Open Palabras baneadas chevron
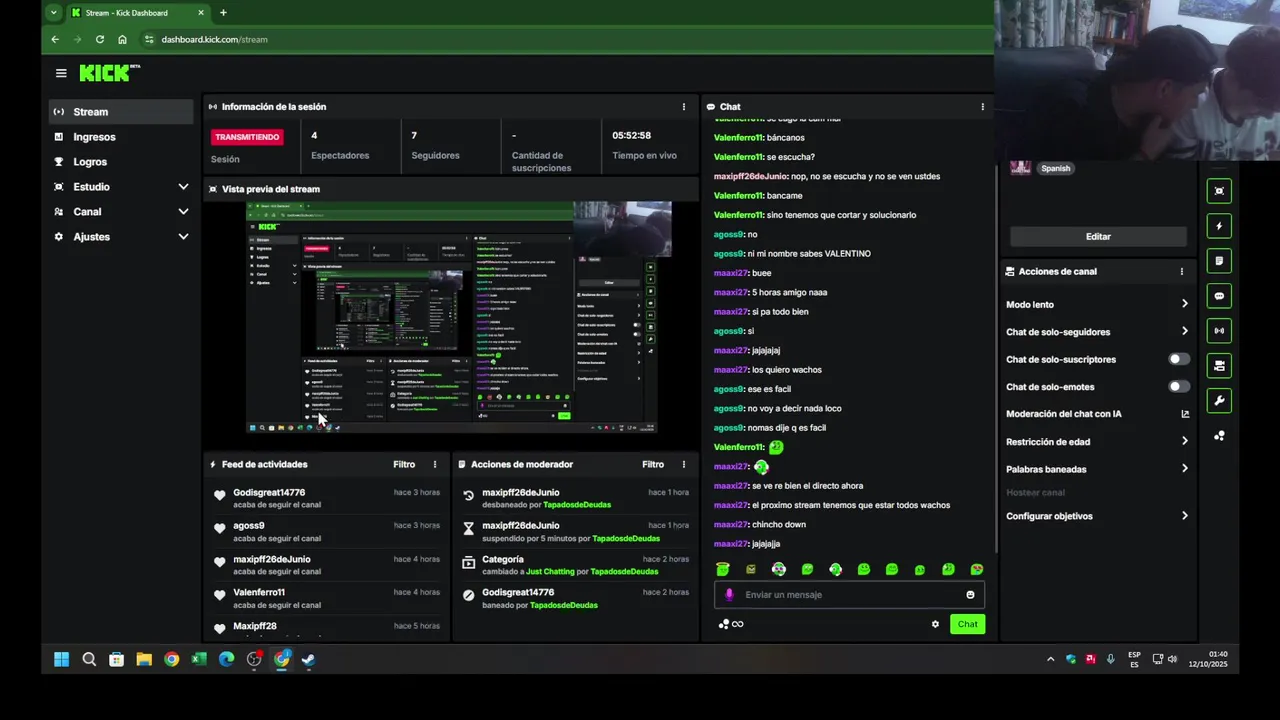This screenshot has height=720, width=1280. pyautogui.click(x=1185, y=469)
